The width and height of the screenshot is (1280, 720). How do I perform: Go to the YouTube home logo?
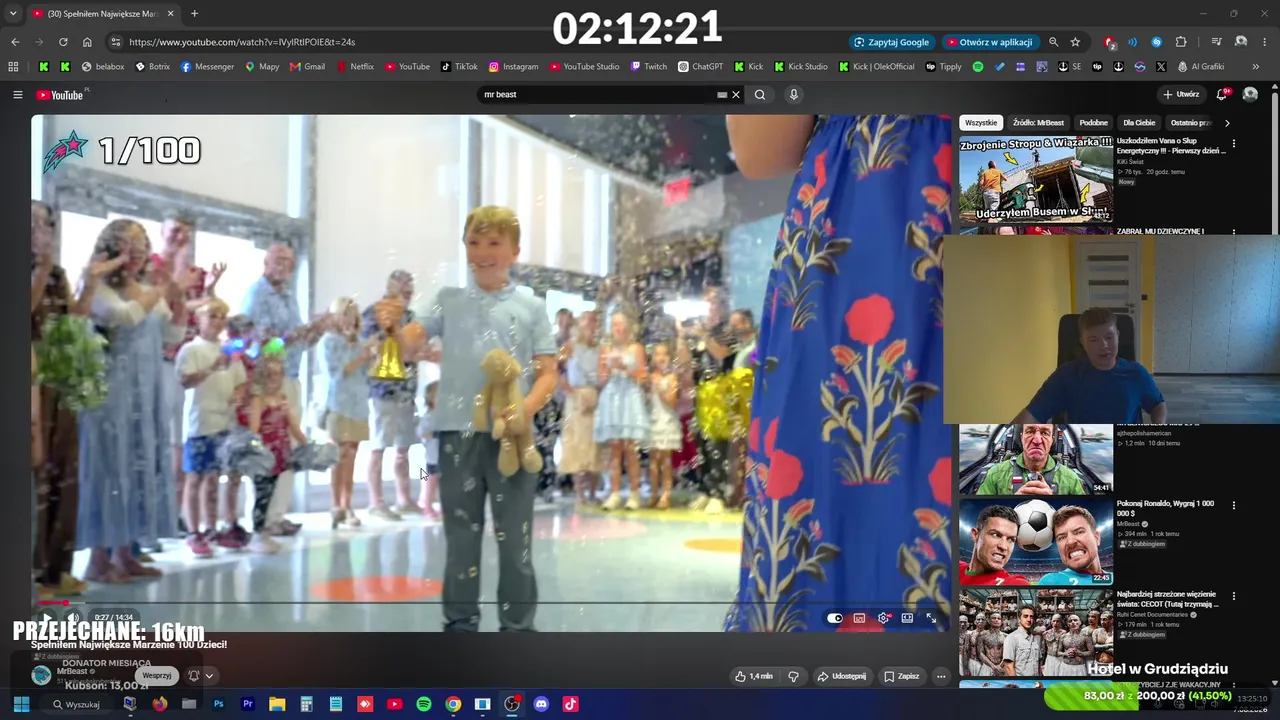(60, 95)
